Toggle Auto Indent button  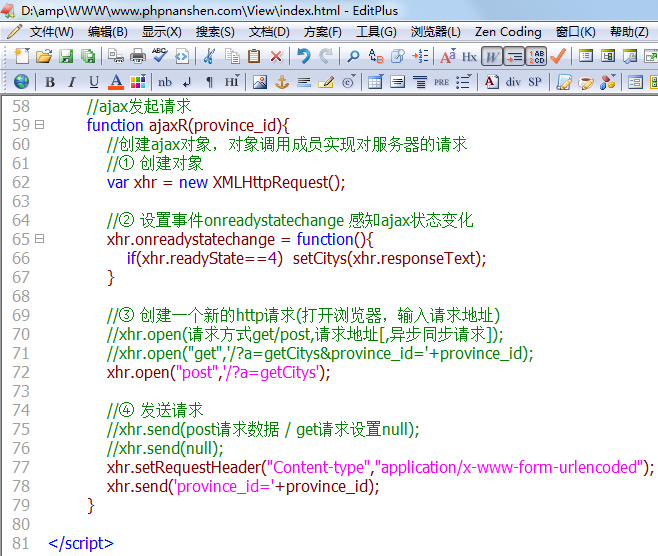514,56
